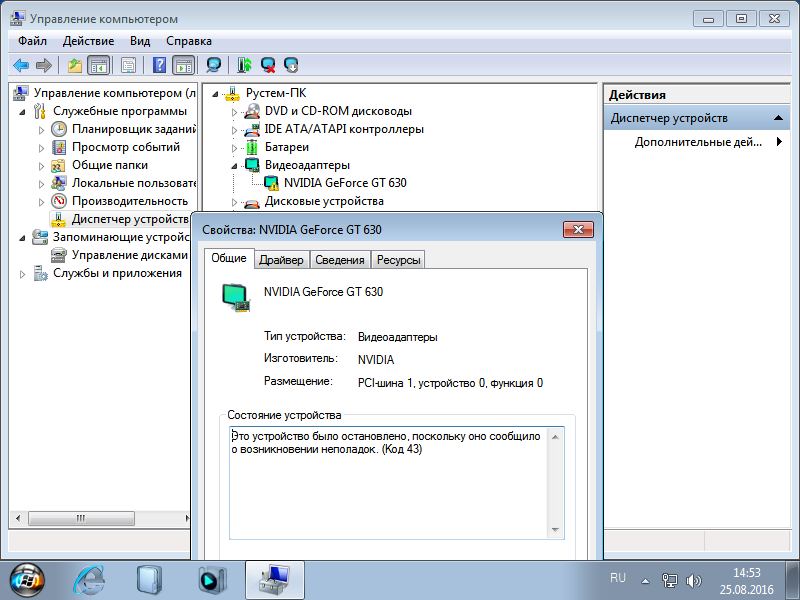Click the RU language indicator
The width and height of the screenshot is (800, 600).
tap(617, 578)
